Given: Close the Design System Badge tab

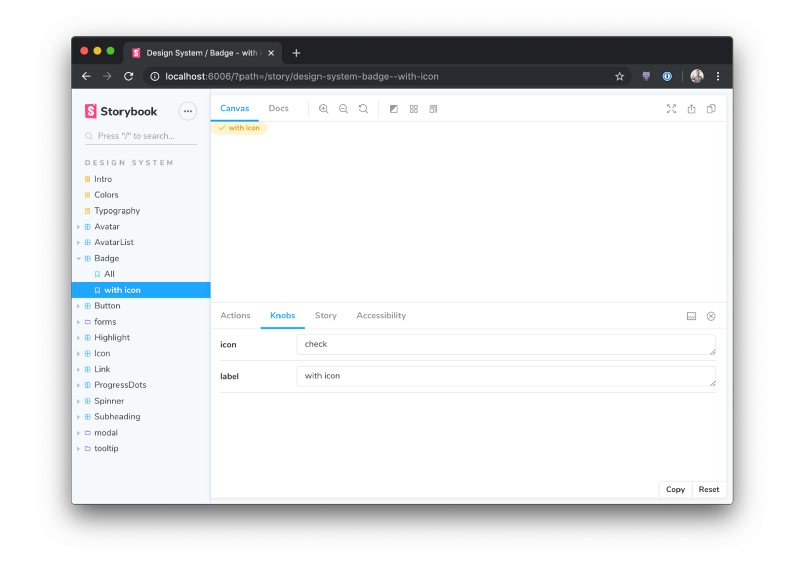Looking at the screenshot, I should pos(271,53).
